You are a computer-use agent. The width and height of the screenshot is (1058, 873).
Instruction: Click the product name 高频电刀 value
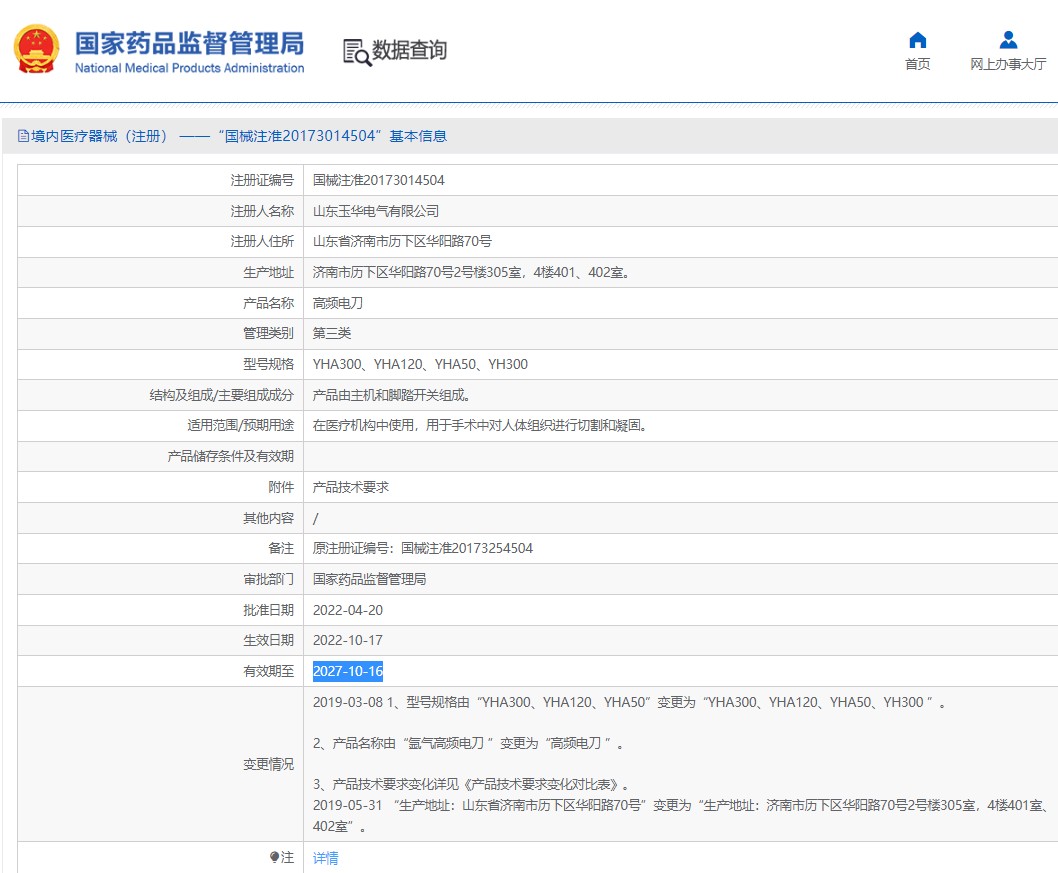click(338, 303)
